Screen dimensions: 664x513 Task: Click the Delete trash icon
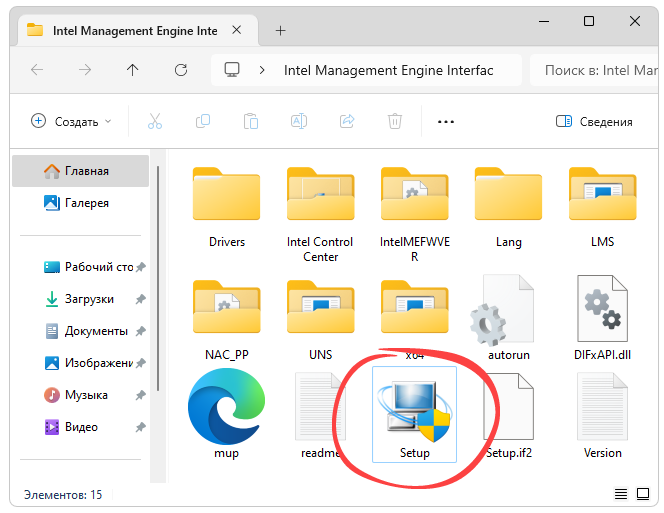pos(395,122)
